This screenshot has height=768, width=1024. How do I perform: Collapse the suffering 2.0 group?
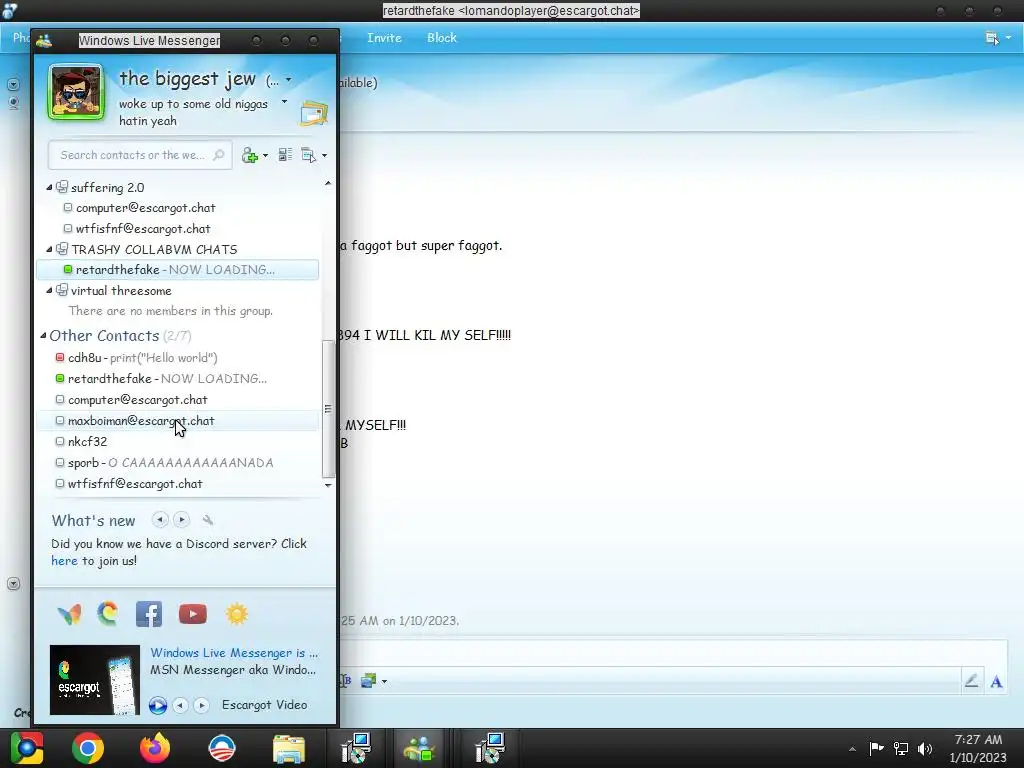49,187
